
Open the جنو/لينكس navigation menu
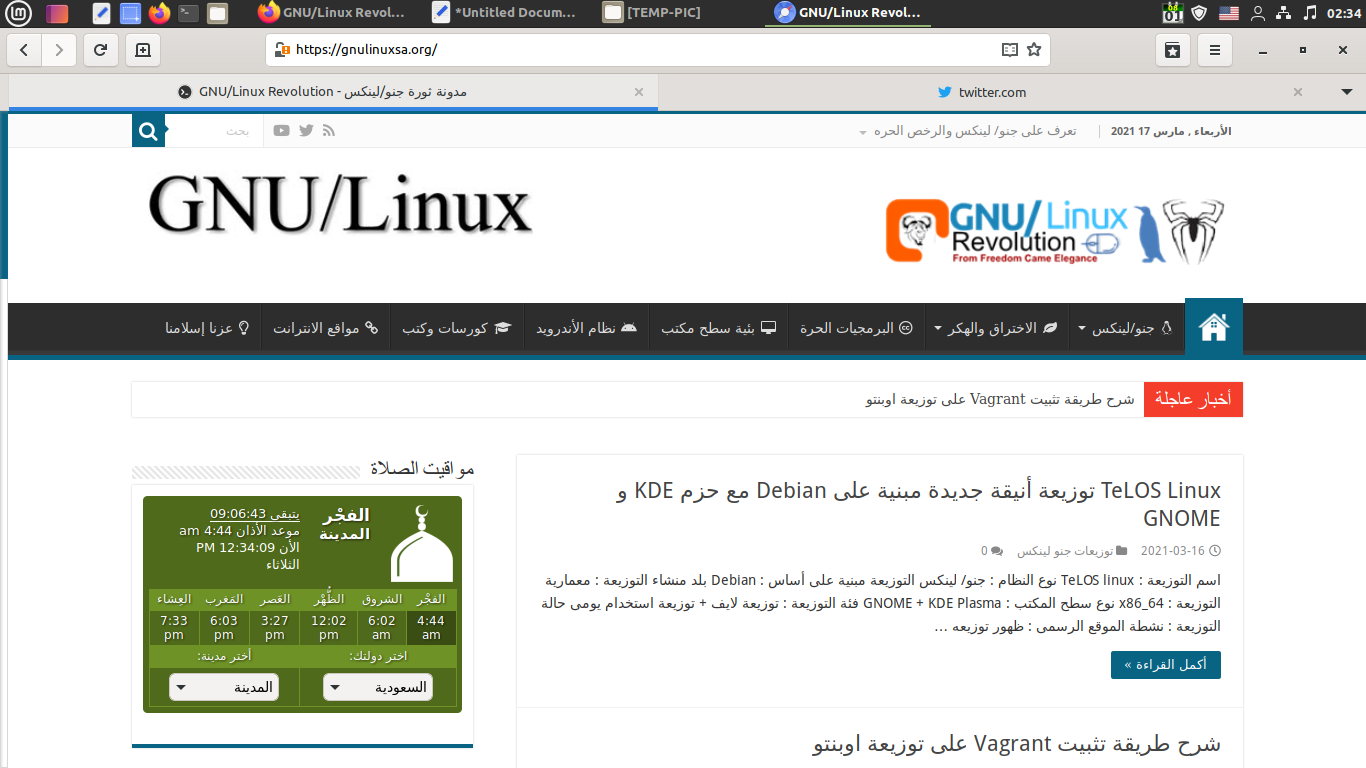(1125, 328)
